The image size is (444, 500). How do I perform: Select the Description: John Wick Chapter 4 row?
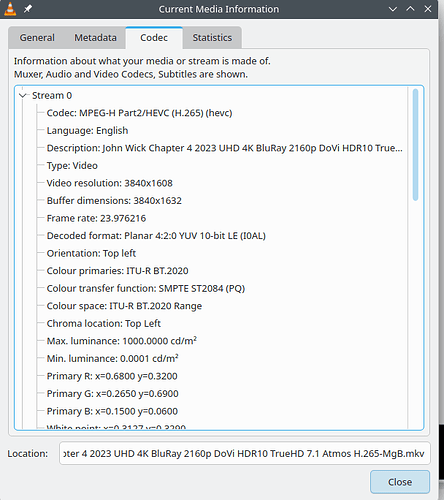pyautogui.click(x=225, y=148)
